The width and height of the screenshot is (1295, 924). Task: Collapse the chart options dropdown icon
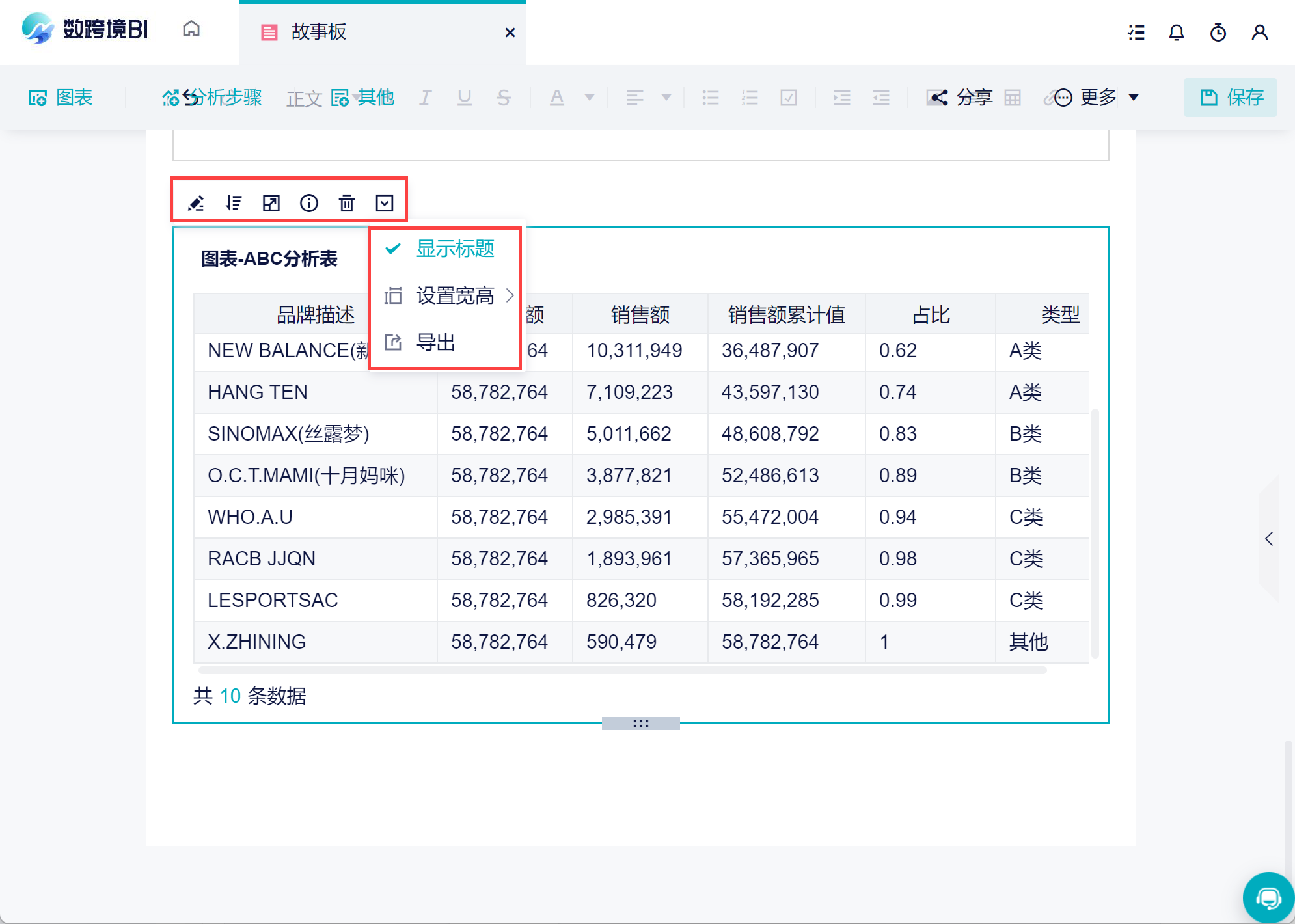tap(385, 203)
